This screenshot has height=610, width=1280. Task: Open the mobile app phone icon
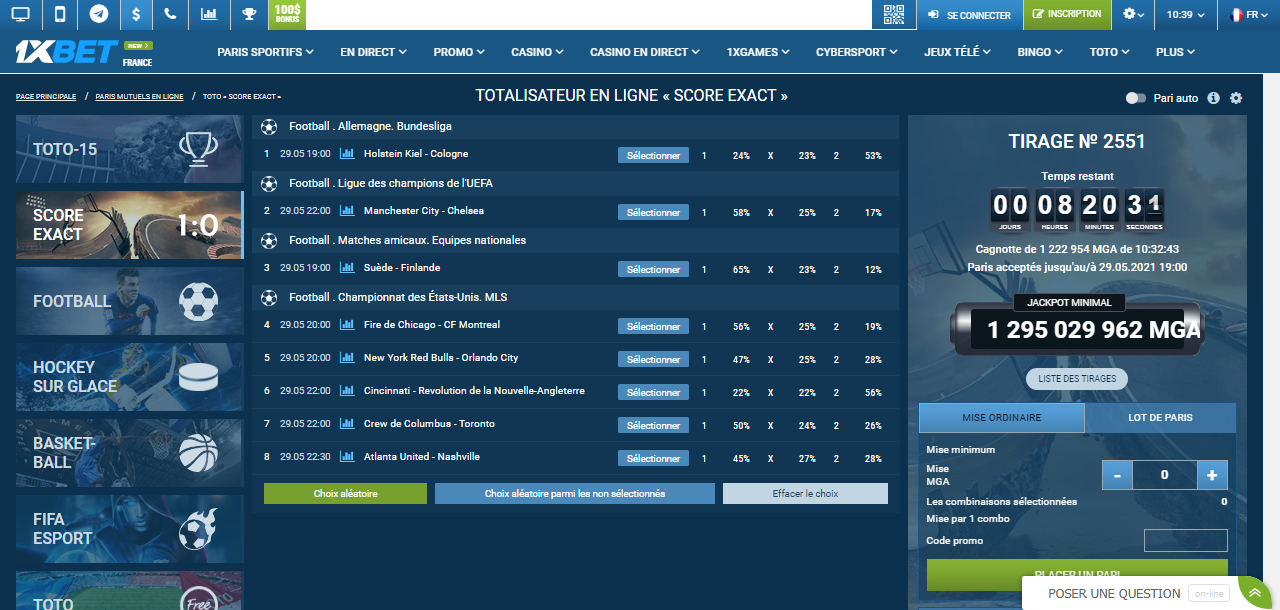(60, 14)
